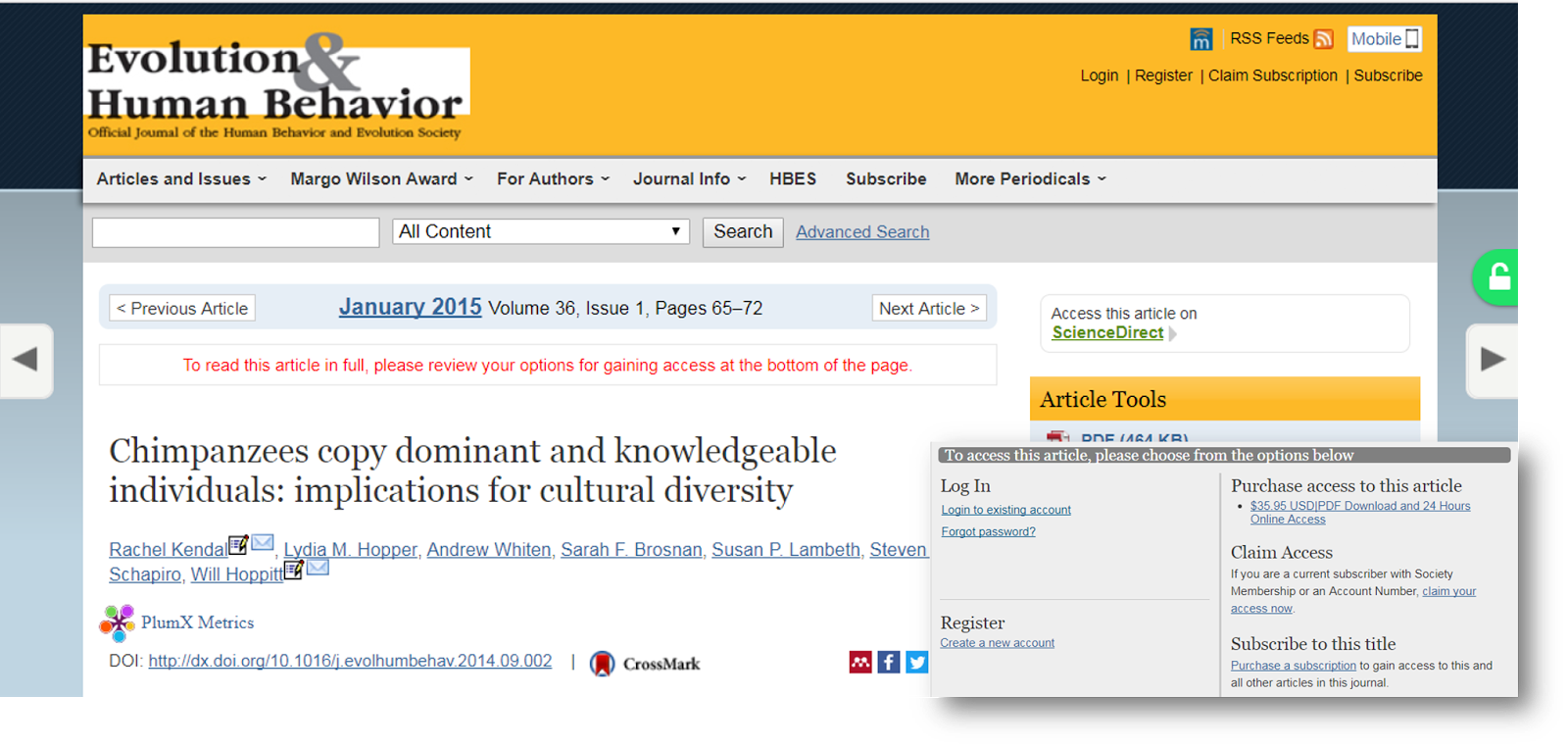Click the RSS Feeds orange icon

[x=1323, y=39]
